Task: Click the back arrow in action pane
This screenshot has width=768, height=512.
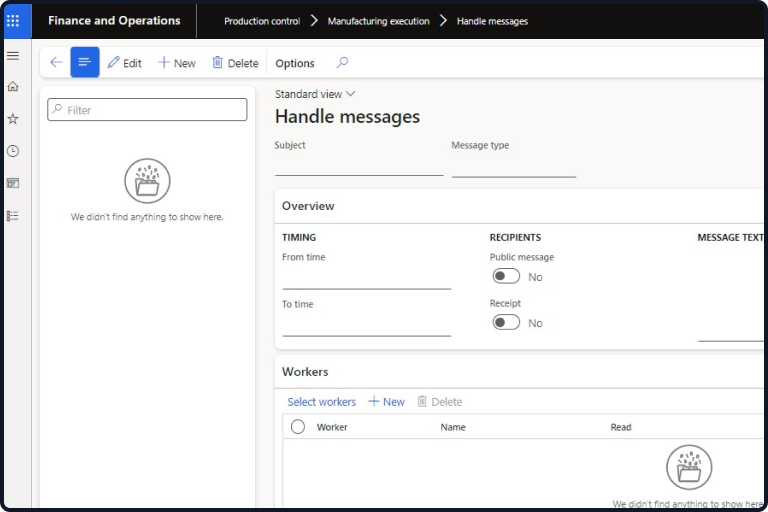Action: point(56,62)
